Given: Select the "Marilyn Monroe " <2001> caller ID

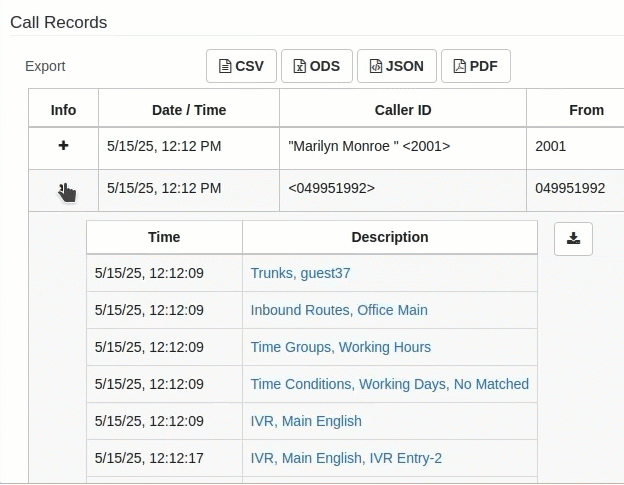Looking at the screenshot, I should click(369, 146).
